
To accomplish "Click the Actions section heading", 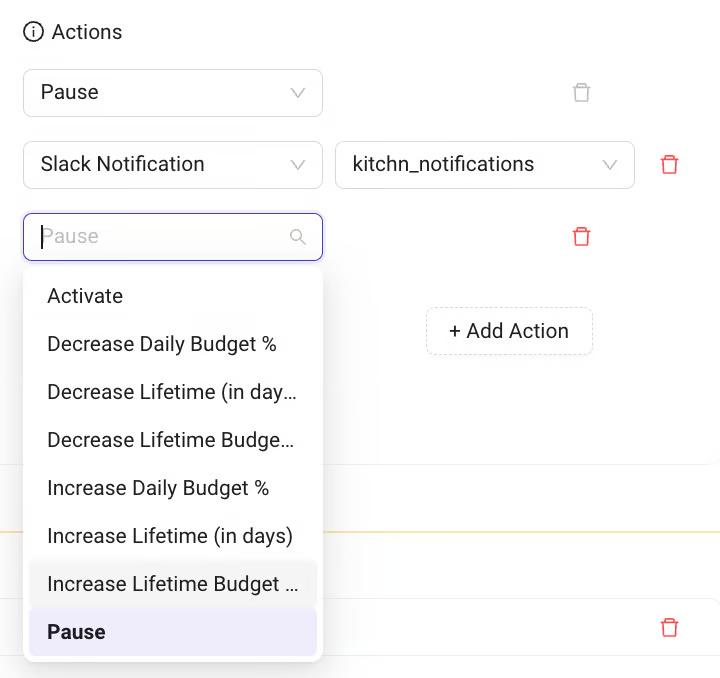I will 87,32.
